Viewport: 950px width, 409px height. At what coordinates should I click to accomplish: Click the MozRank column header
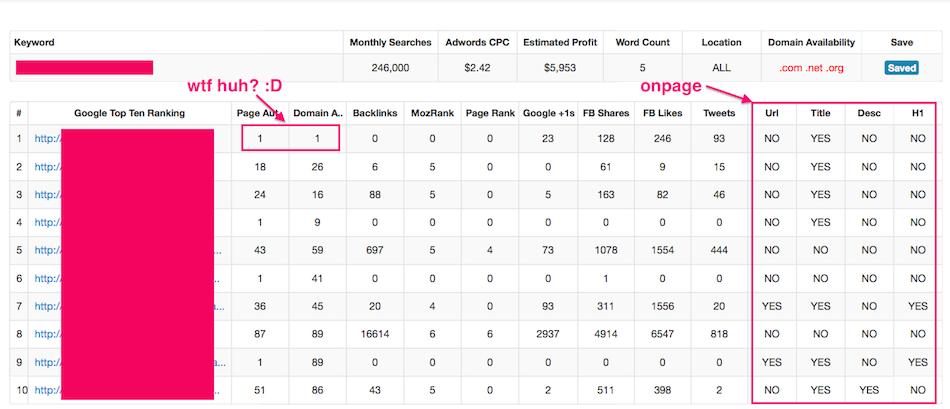click(x=433, y=113)
